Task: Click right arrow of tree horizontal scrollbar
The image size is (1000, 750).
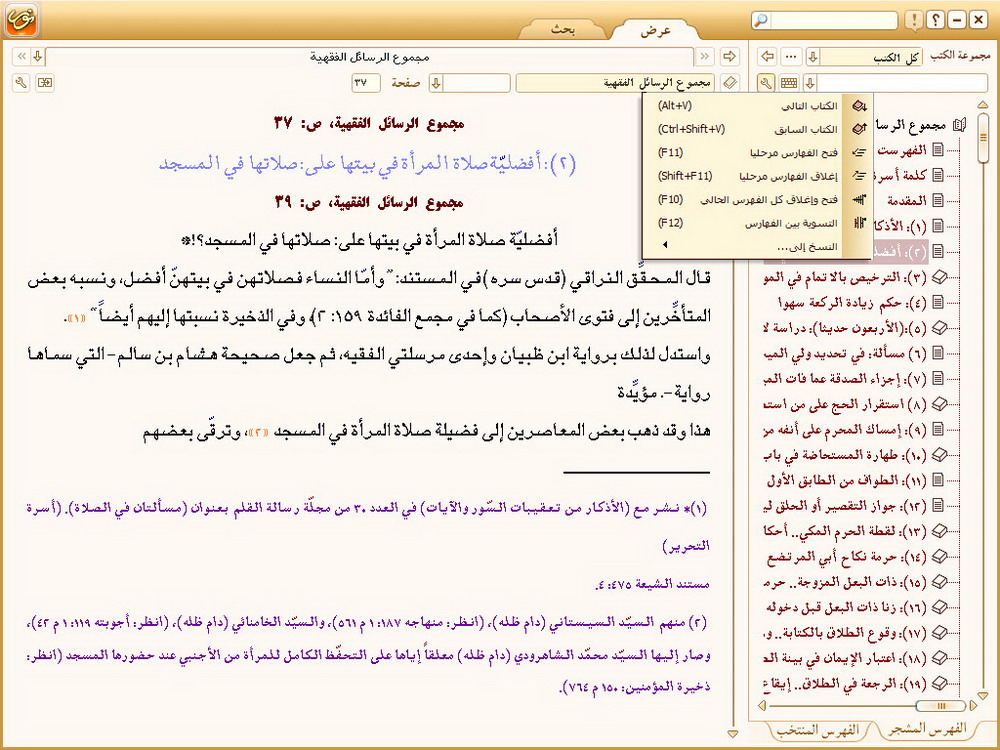Action: pos(973,705)
